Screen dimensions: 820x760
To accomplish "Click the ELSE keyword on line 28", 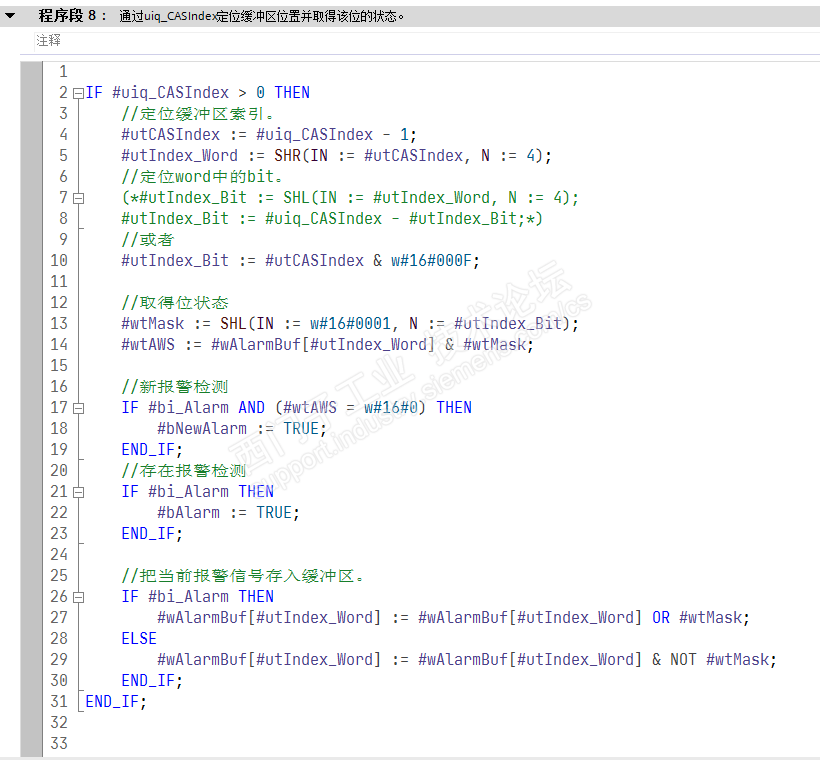I will [139, 639].
